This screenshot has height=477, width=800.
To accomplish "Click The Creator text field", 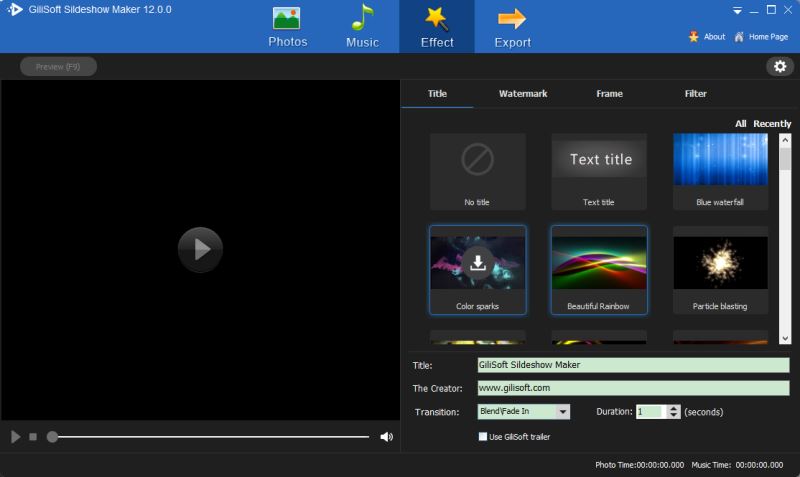I will pos(633,388).
